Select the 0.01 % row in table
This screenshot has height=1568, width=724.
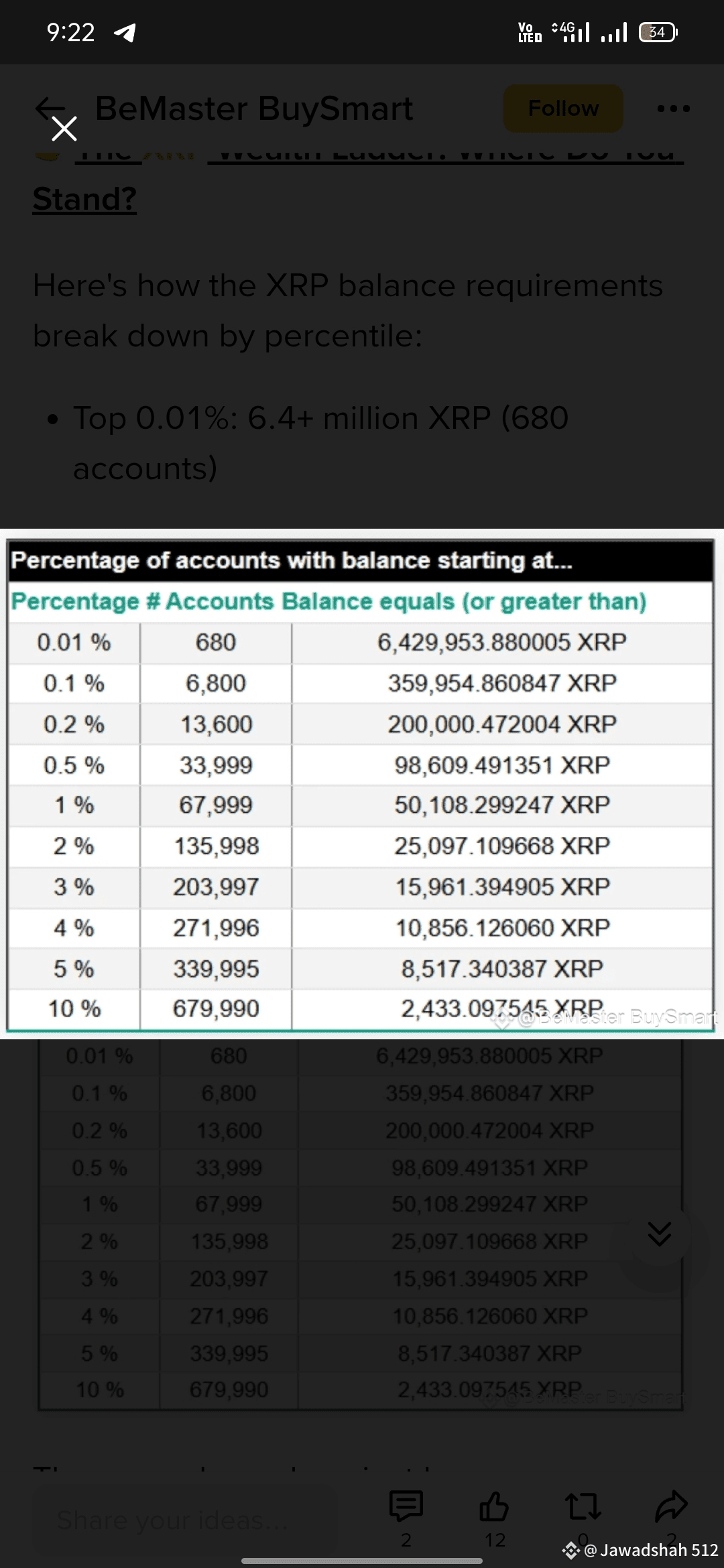pyautogui.click(x=361, y=643)
